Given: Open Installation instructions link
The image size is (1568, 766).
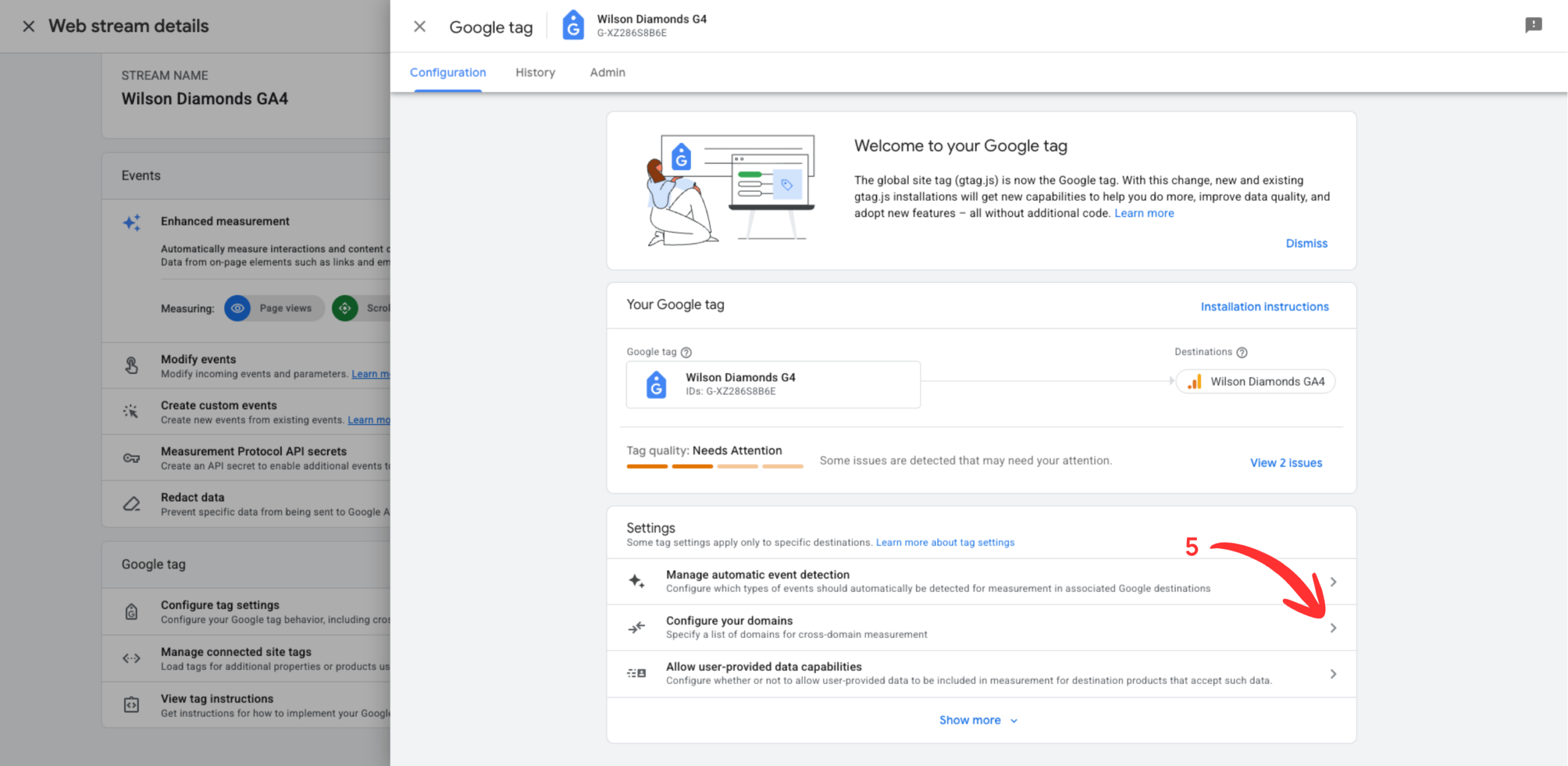Looking at the screenshot, I should point(1264,306).
